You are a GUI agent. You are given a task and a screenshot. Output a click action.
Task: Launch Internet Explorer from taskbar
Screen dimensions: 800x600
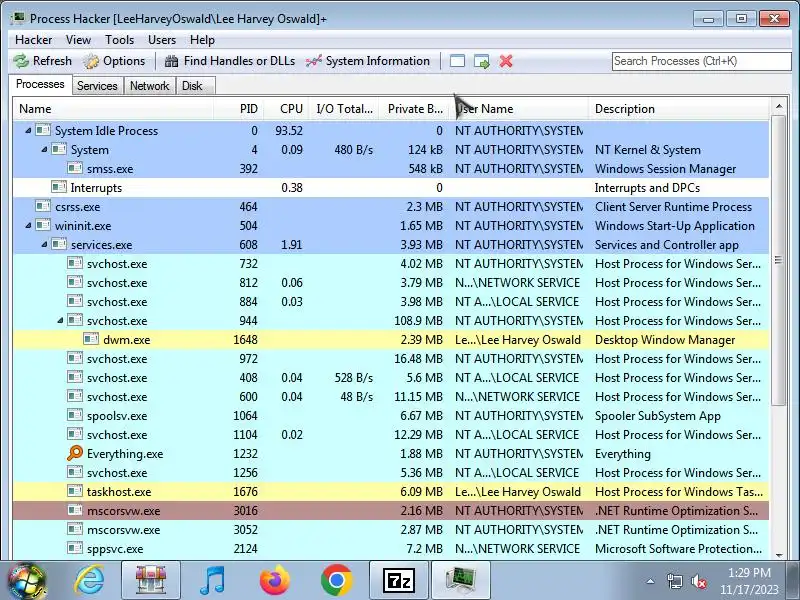click(x=89, y=581)
